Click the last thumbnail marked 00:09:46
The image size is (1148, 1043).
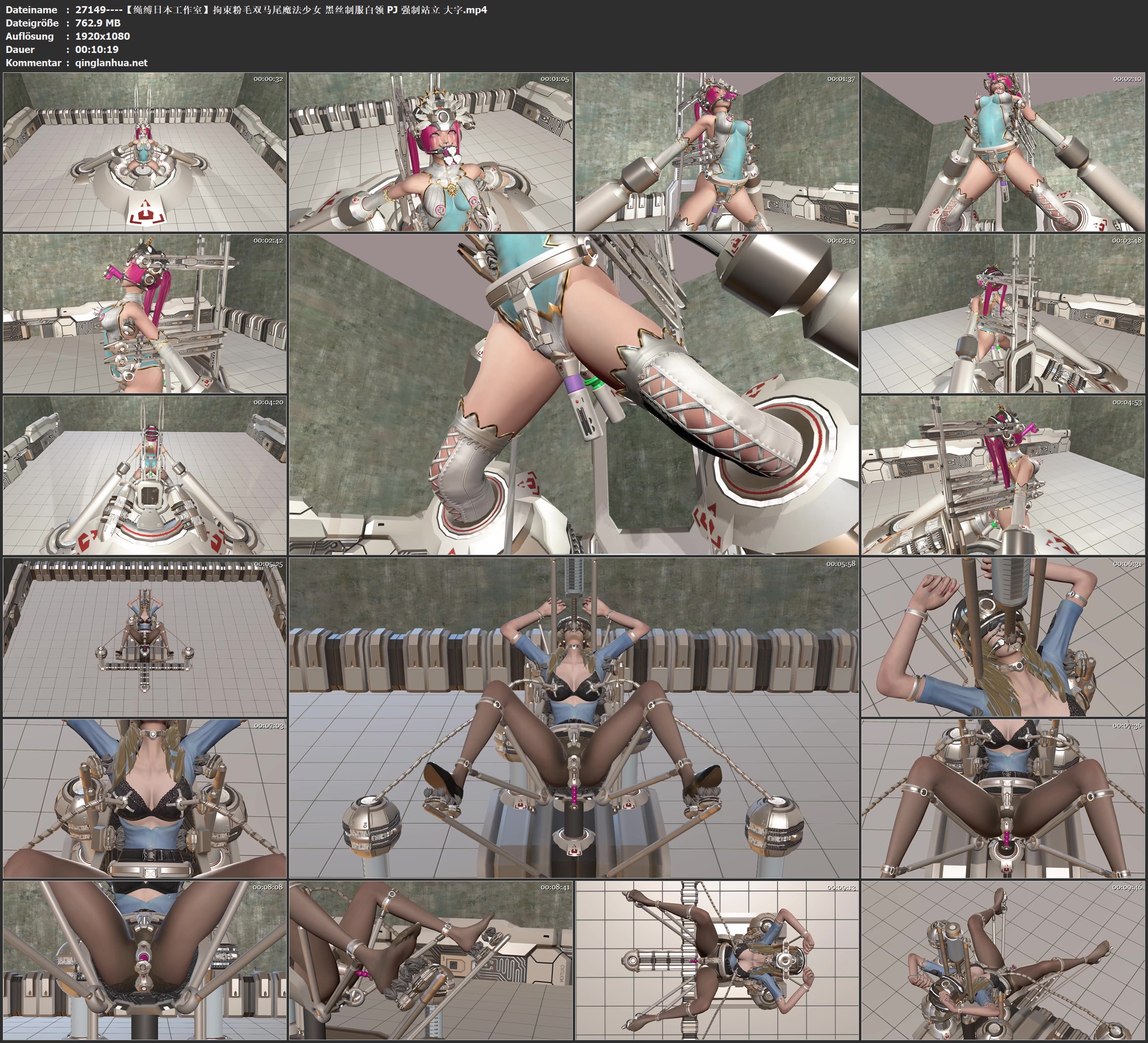coord(1002,960)
